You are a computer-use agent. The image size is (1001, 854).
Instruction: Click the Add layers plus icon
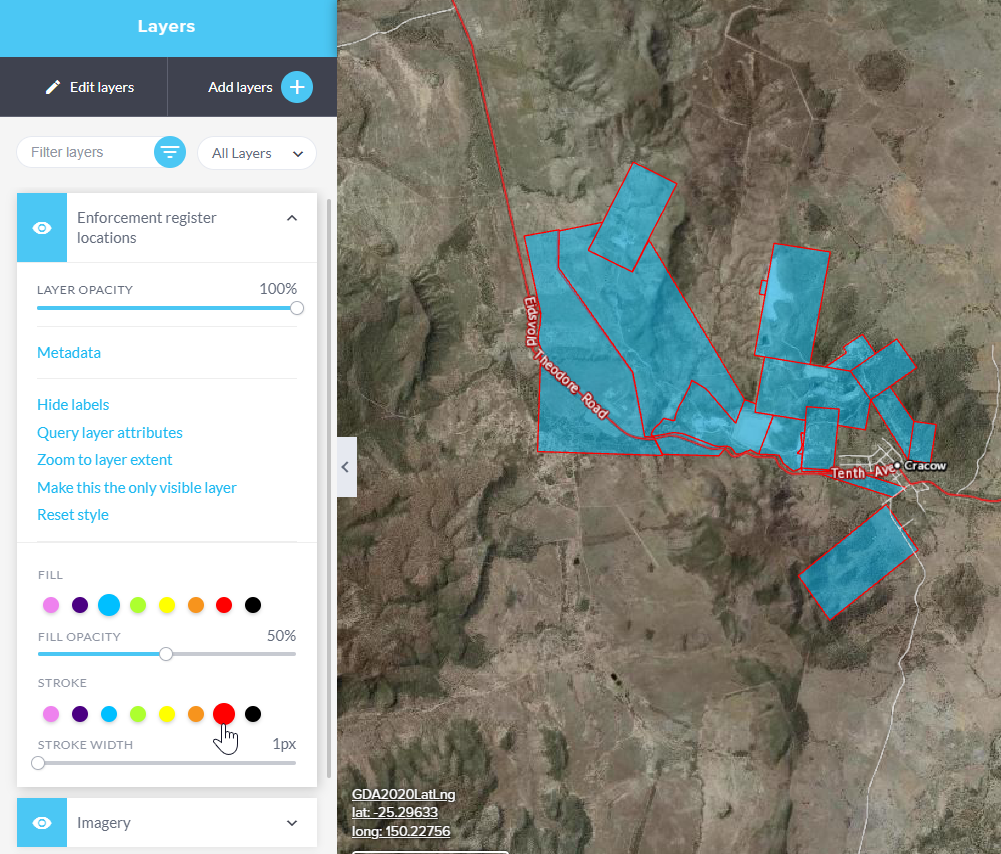[296, 87]
